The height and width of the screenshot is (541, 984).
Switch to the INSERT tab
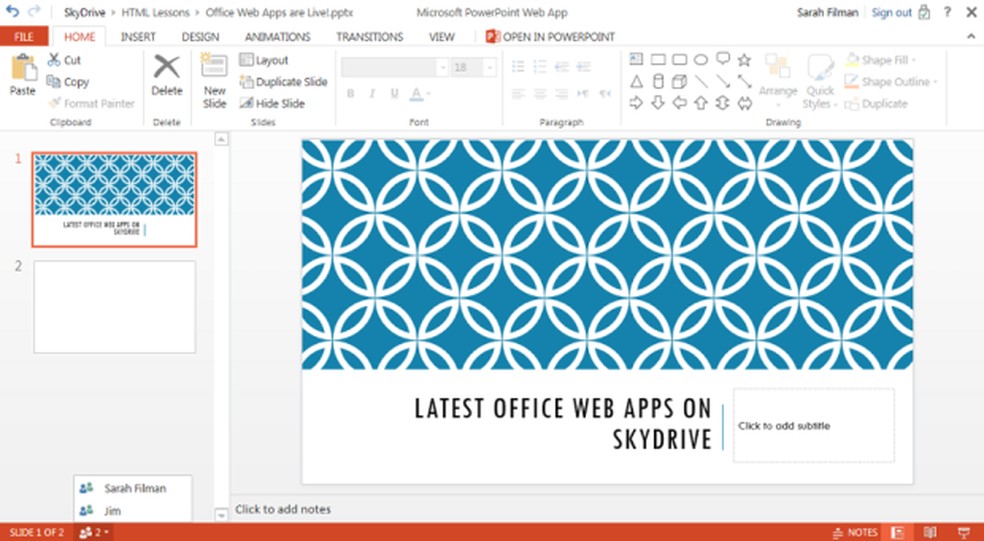click(138, 37)
